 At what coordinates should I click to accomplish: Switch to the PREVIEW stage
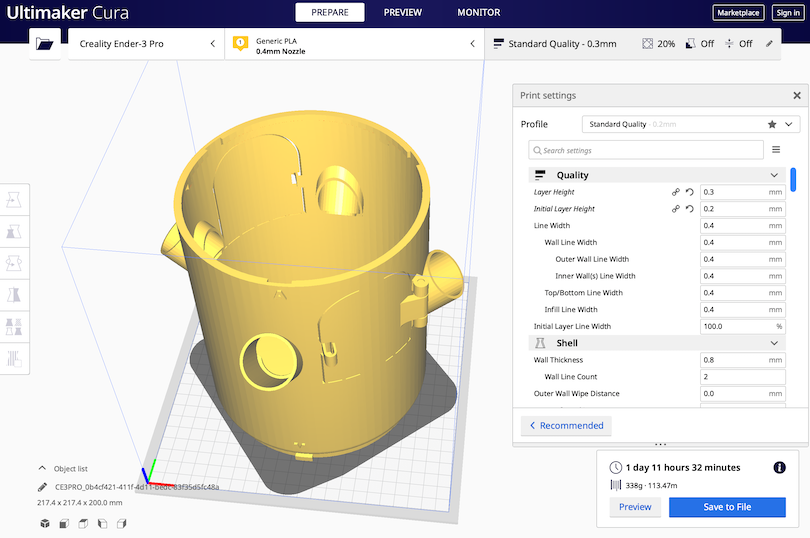tap(402, 12)
